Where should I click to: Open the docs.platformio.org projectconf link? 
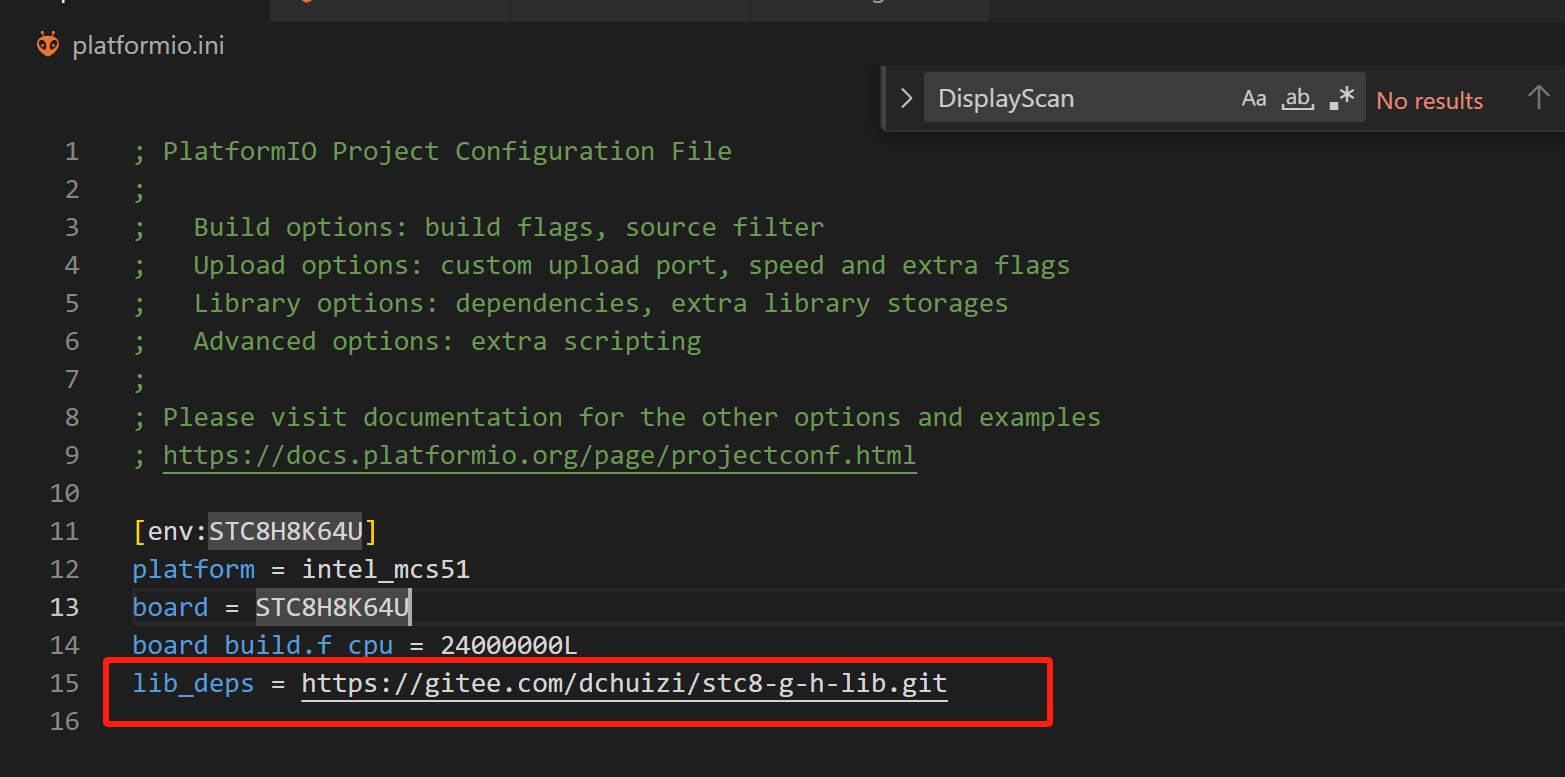pyautogui.click(x=539, y=456)
